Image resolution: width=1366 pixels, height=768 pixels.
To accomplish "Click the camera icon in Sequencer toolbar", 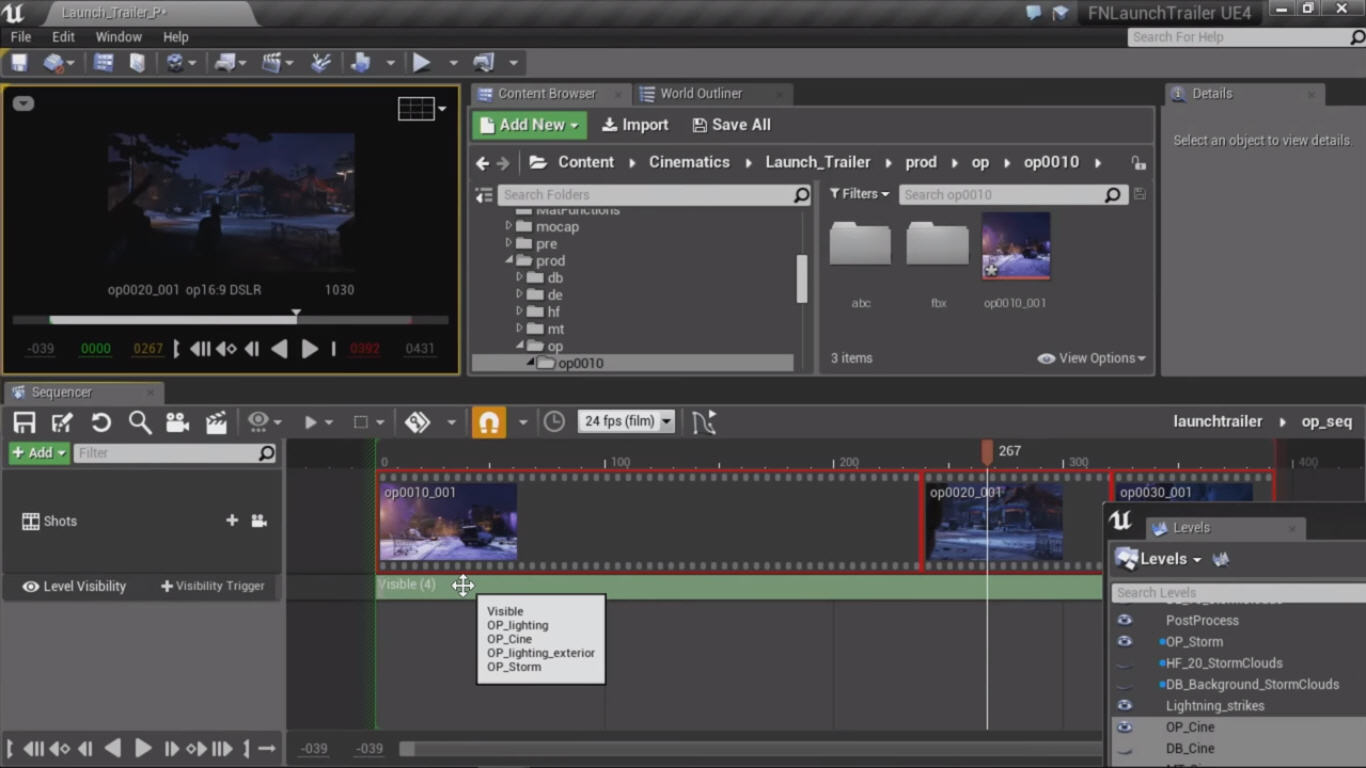I will pyautogui.click(x=178, y=422).
